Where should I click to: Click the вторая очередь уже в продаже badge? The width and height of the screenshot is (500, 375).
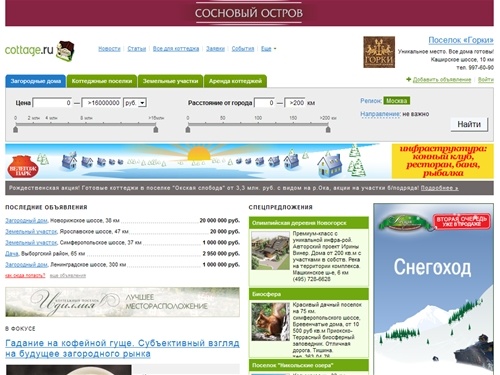pos(462,221)
